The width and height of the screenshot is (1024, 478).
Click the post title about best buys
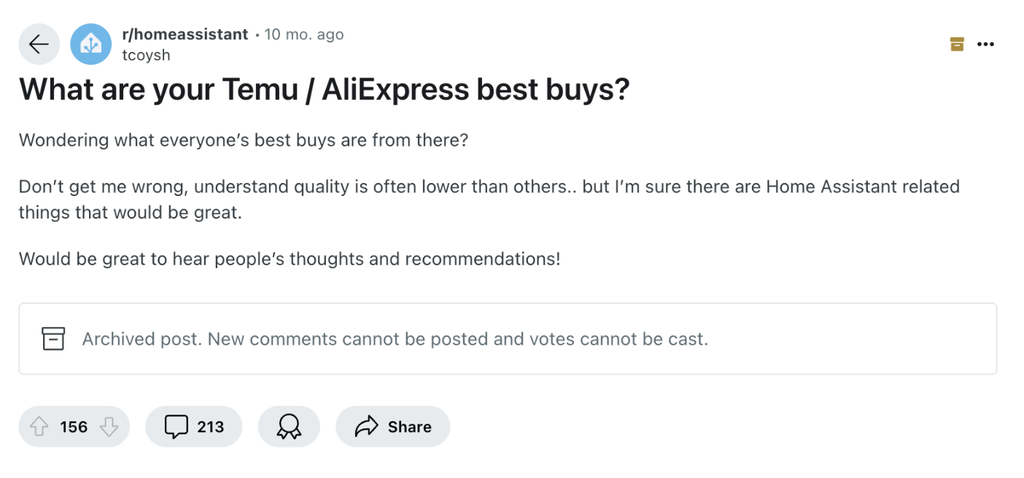coord(324,90)
